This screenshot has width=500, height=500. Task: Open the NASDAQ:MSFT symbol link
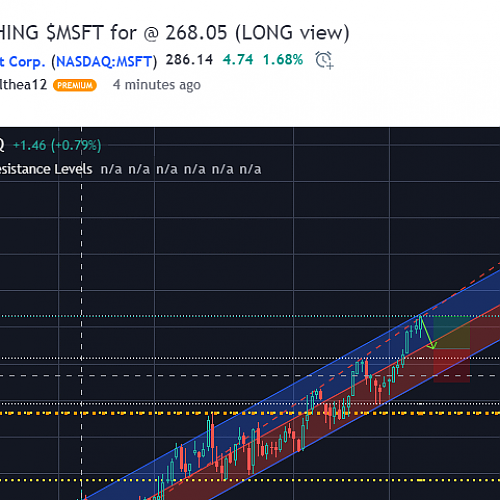point(104,62)
